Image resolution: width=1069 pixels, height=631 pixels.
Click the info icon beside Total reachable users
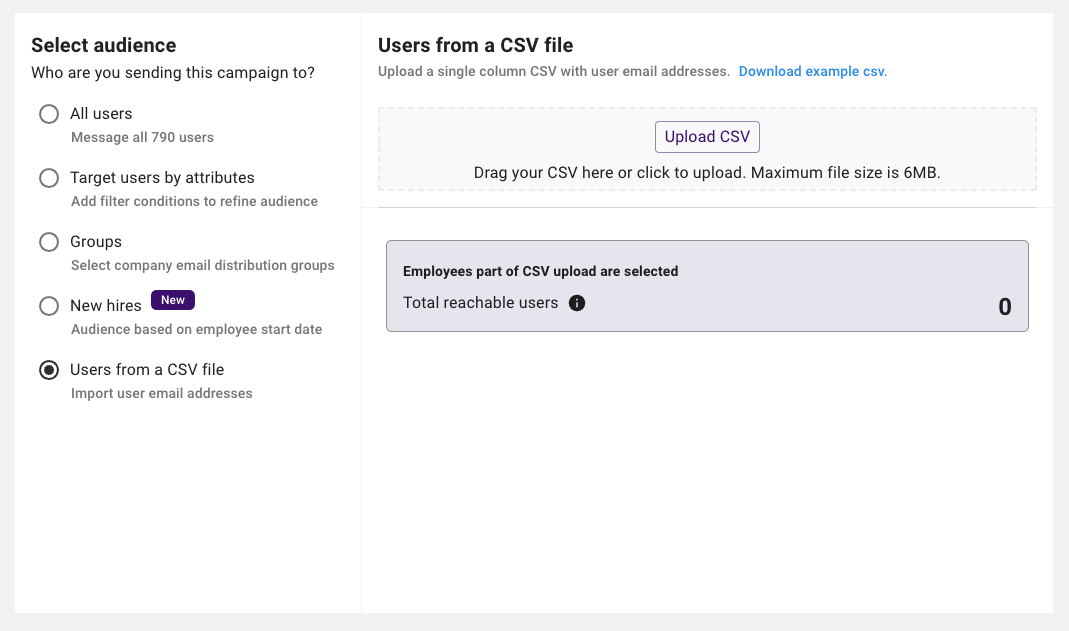577,303
